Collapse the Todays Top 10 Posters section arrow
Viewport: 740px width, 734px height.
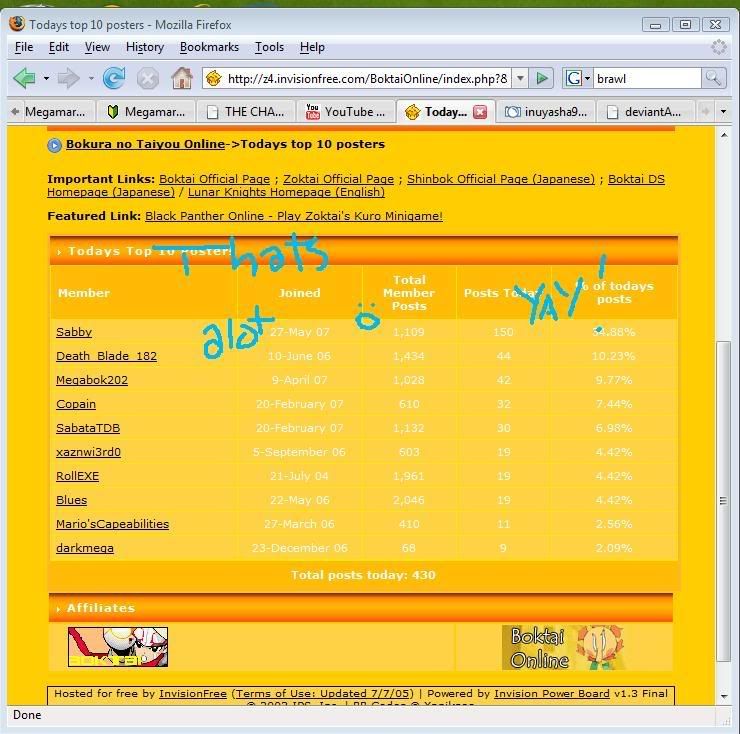coord(59,252)
